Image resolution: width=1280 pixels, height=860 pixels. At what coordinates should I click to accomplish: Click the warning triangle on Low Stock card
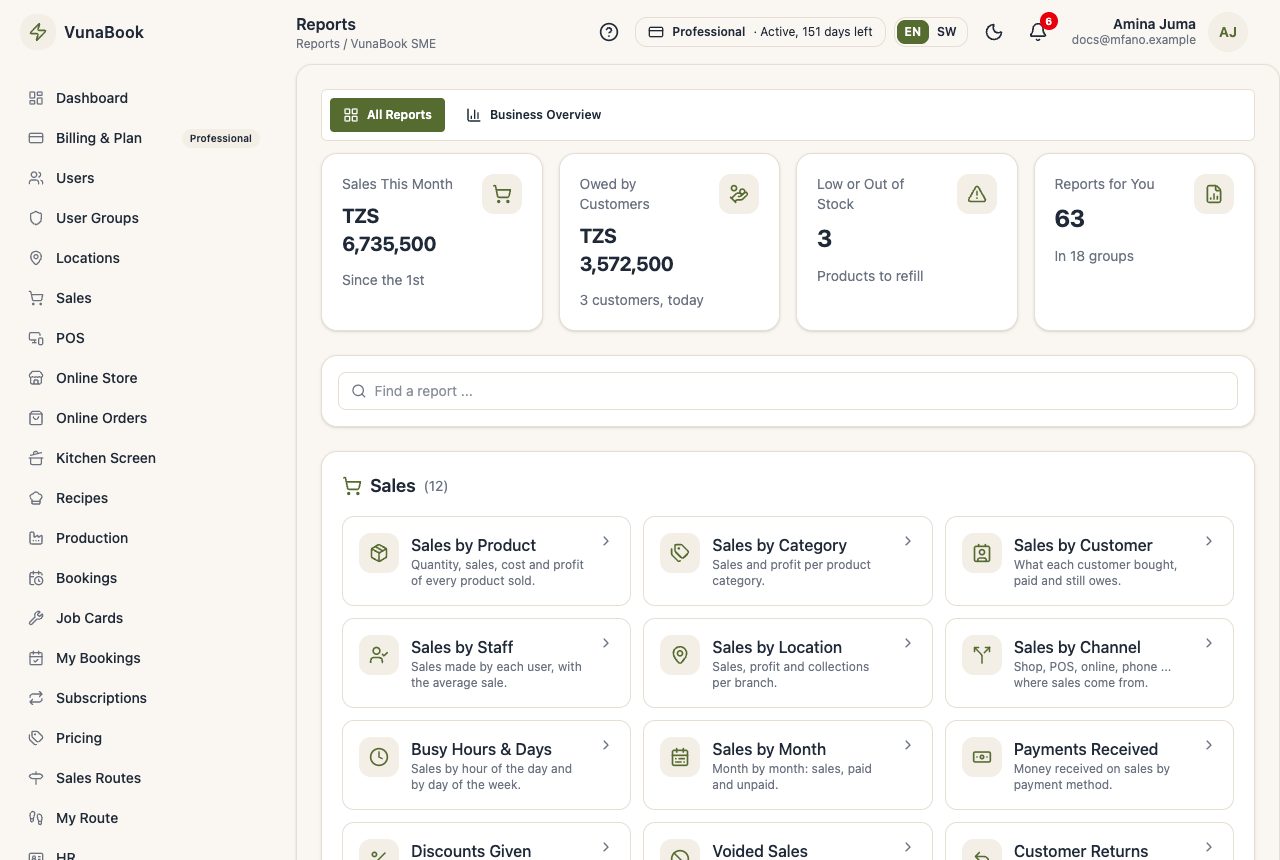tap(977, 194)
